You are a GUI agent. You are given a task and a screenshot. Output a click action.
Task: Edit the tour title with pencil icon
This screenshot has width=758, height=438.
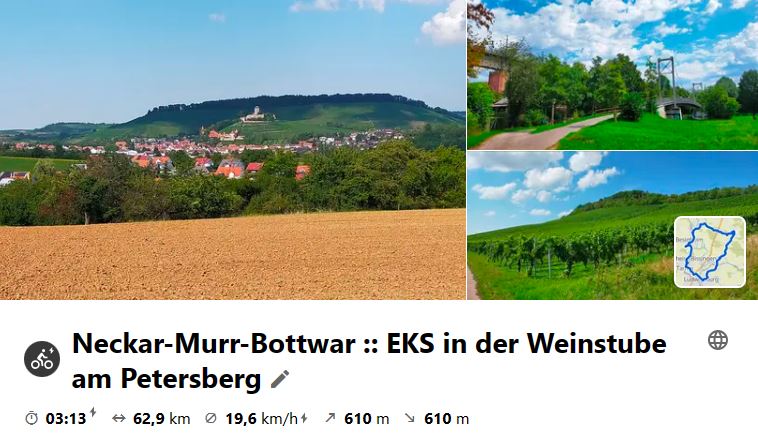tap(280, 379)
